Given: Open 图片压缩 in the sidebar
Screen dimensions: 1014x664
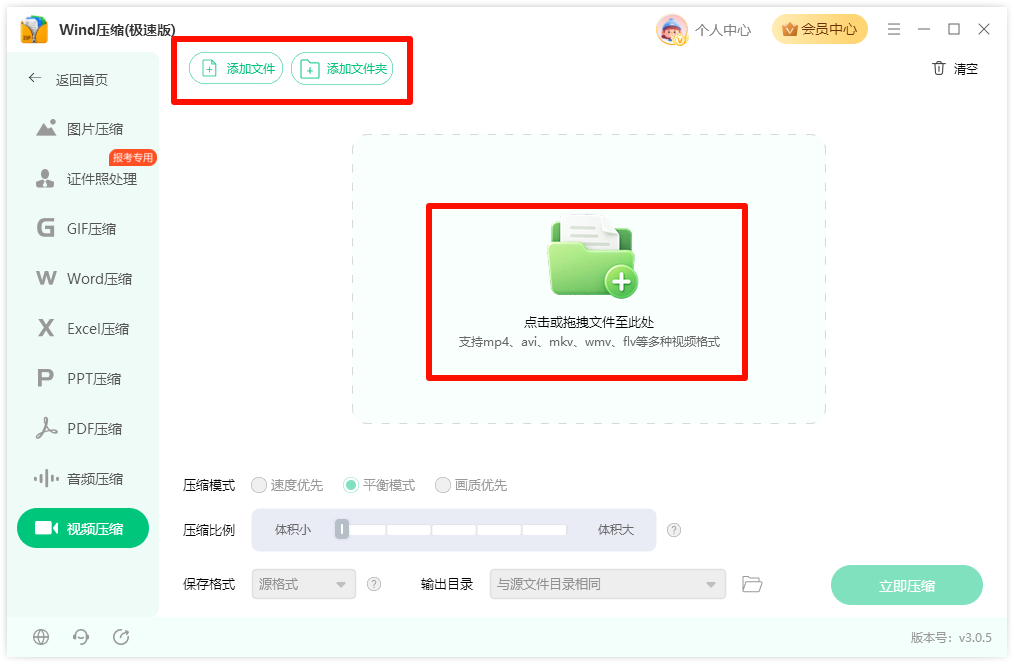Looking at the screenshot, I should [x=80, y=129].
